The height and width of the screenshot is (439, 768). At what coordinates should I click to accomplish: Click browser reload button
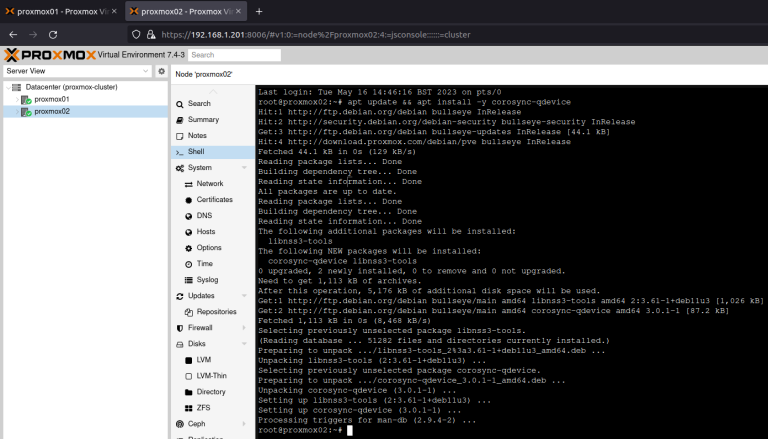(x=53, y=34)
